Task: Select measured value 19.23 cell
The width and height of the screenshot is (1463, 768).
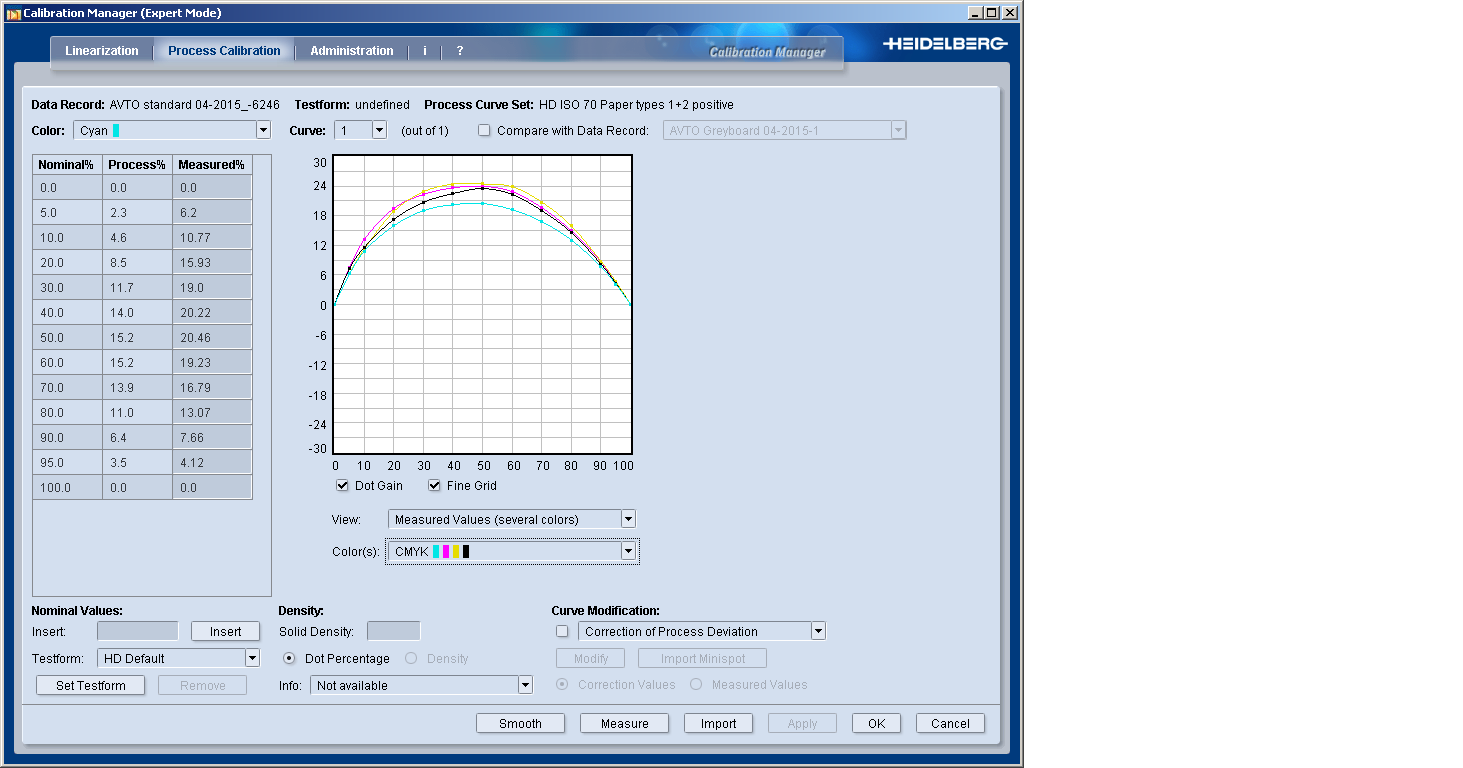Action: tap(212, 362)
